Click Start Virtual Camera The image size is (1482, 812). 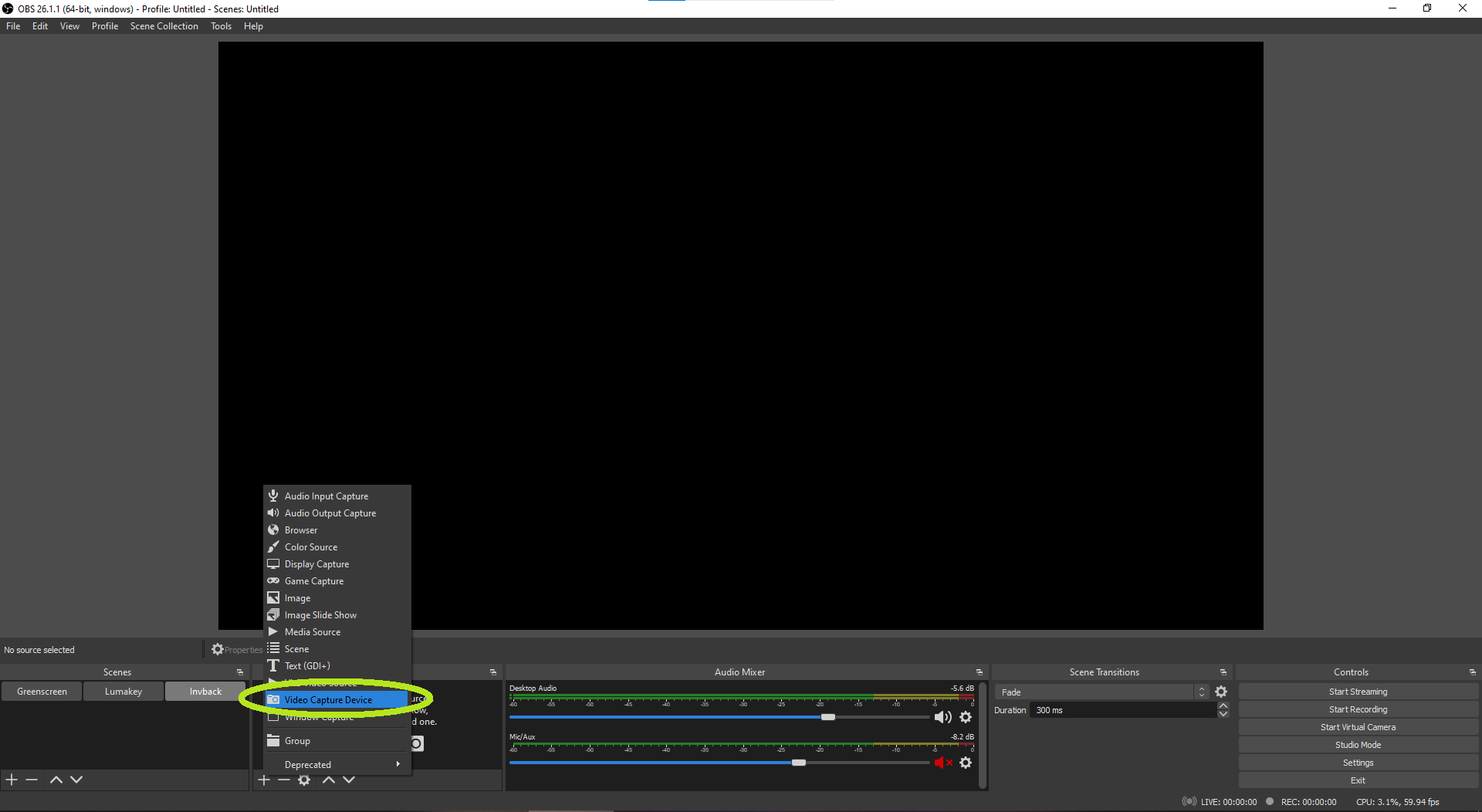click(x=1358, y=727)
